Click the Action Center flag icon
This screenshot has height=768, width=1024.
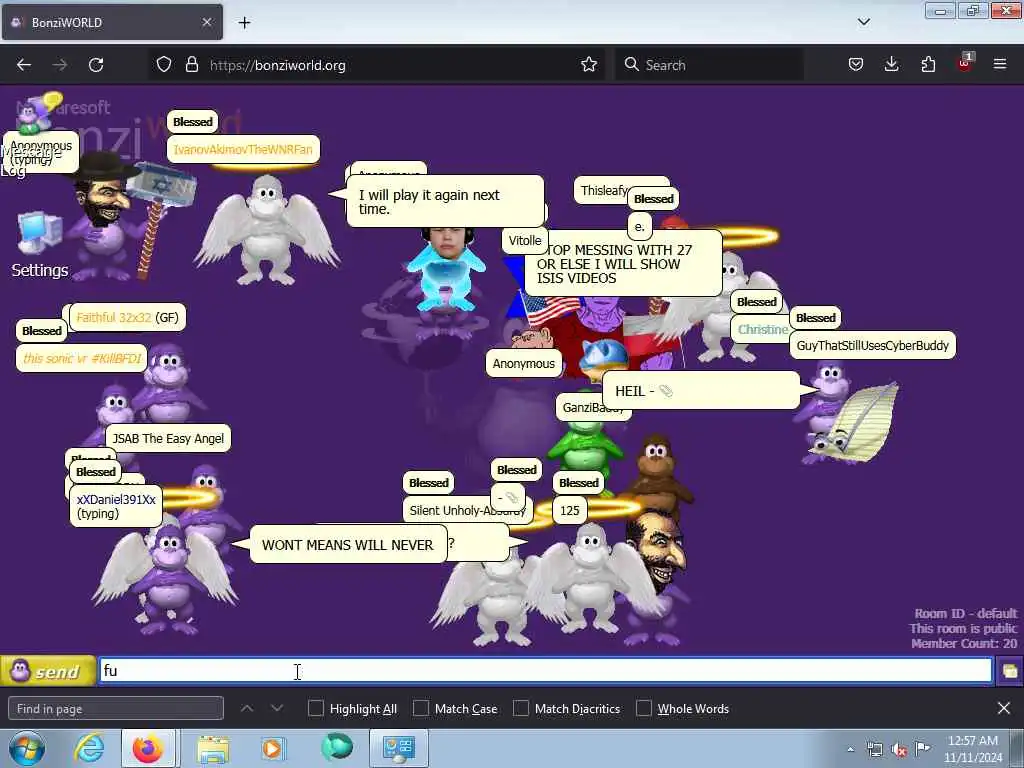pyautogui.click(x=923, y=749)
